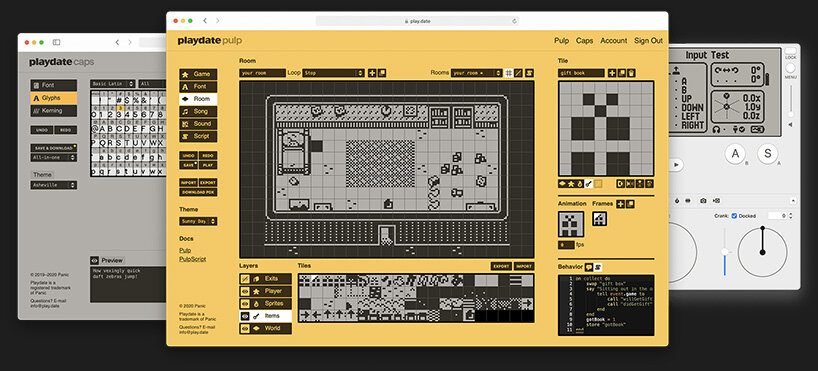Click the crank dial in simulator
Image resolution: width=818 pixels, height=371 pixels.
[x=762, y=252]
